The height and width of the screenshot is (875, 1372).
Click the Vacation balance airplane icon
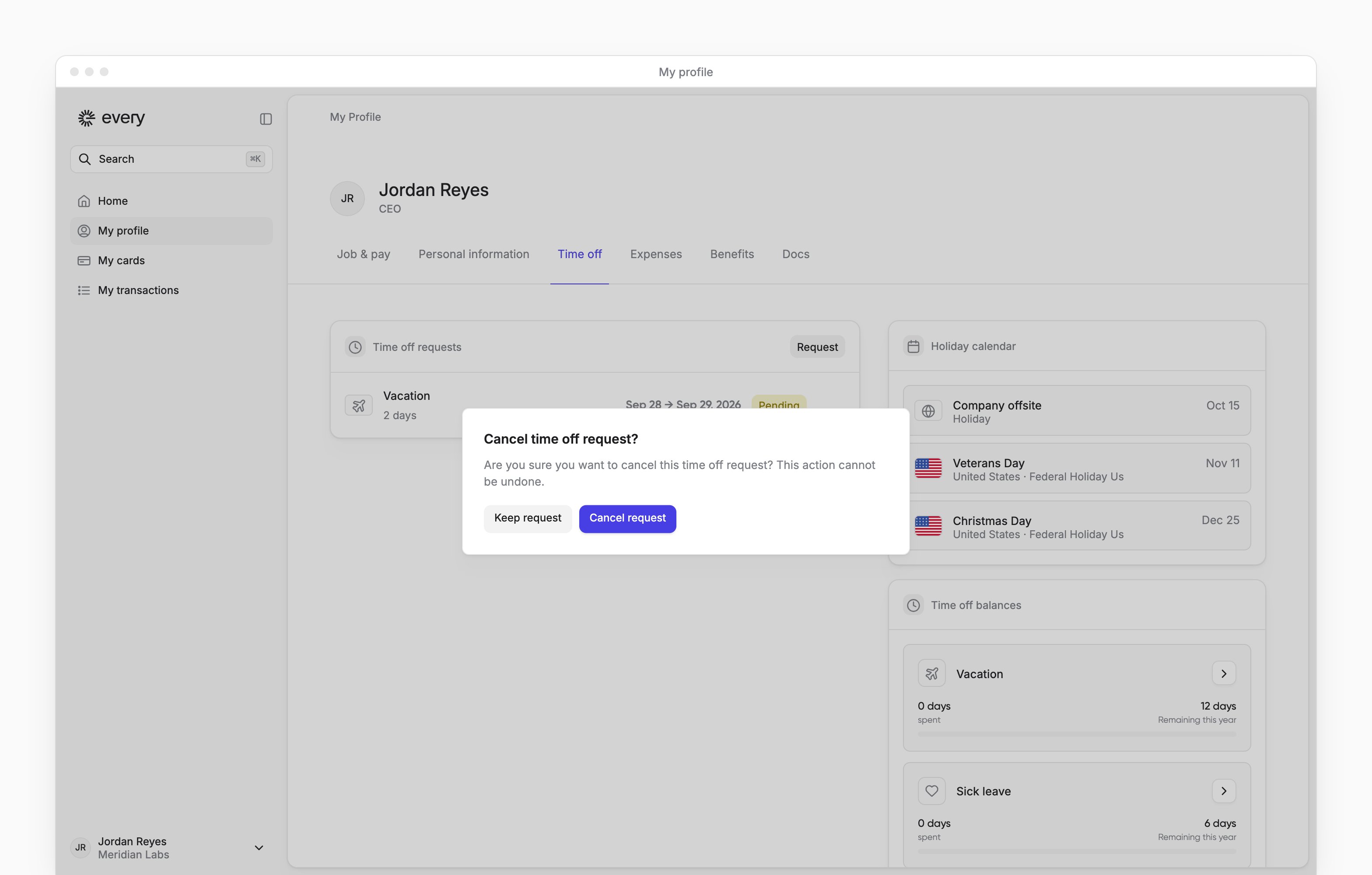[931, 673]
